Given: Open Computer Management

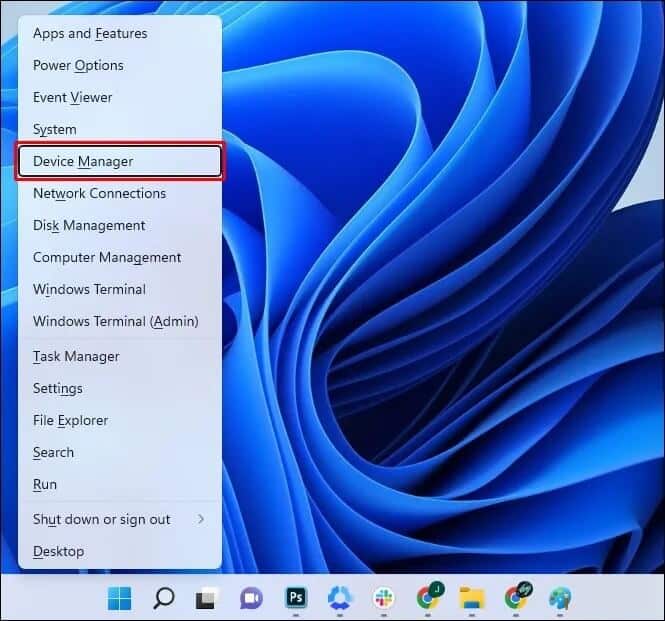Looking at the screenshot, I should 120,257.
